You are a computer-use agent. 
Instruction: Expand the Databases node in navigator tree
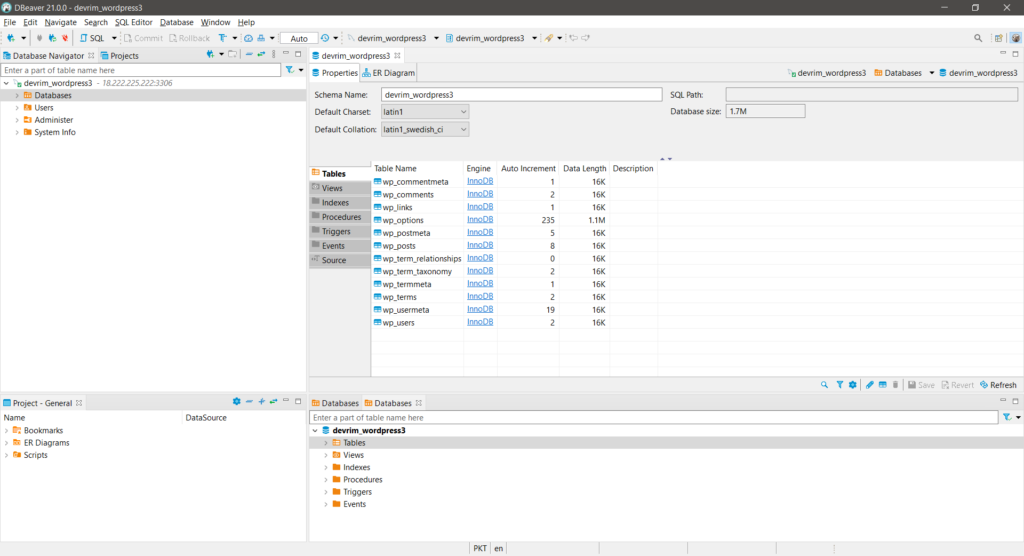(x=17, y=95)
